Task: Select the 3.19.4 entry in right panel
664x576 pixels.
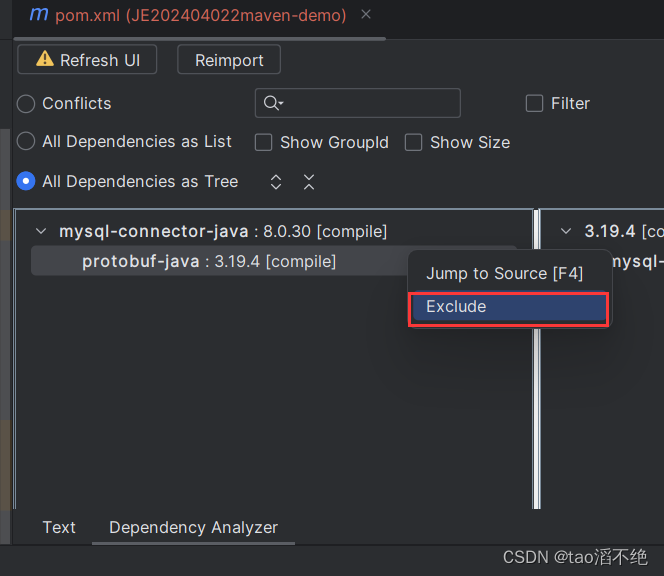Action: pos(624,232)
